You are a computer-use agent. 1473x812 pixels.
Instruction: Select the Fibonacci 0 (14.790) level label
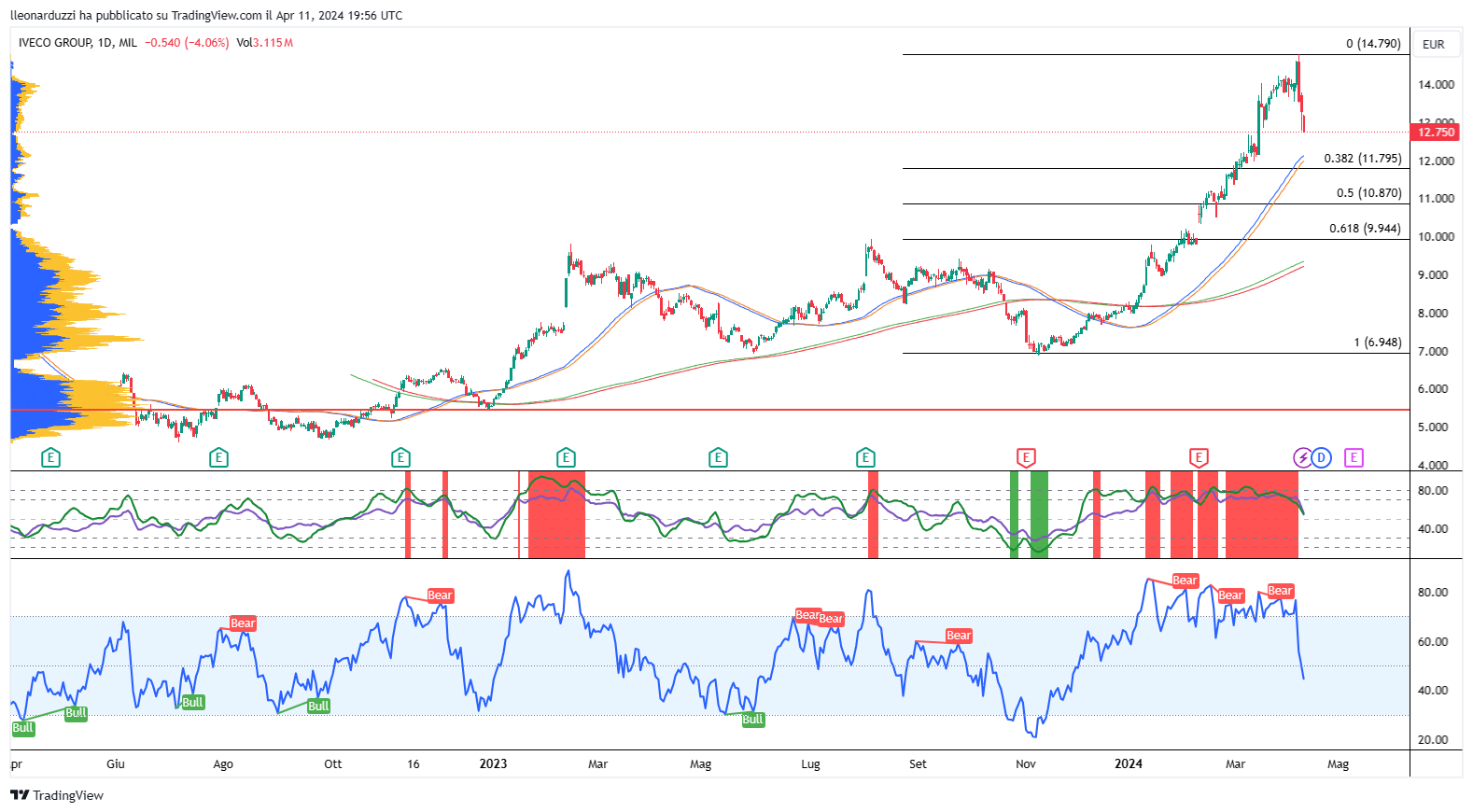[x=1373, y=44]
